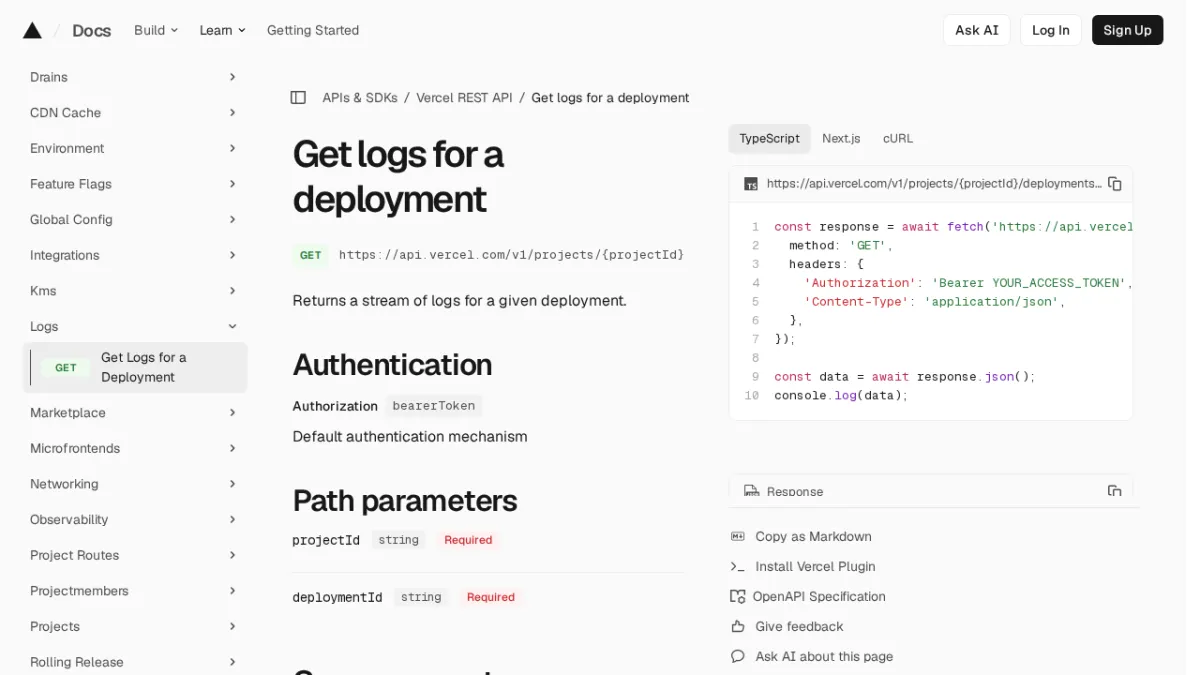This screenshot has height=675, width=1200.
Task: Expand the Environment section chevron
Action: coord(232,148)
